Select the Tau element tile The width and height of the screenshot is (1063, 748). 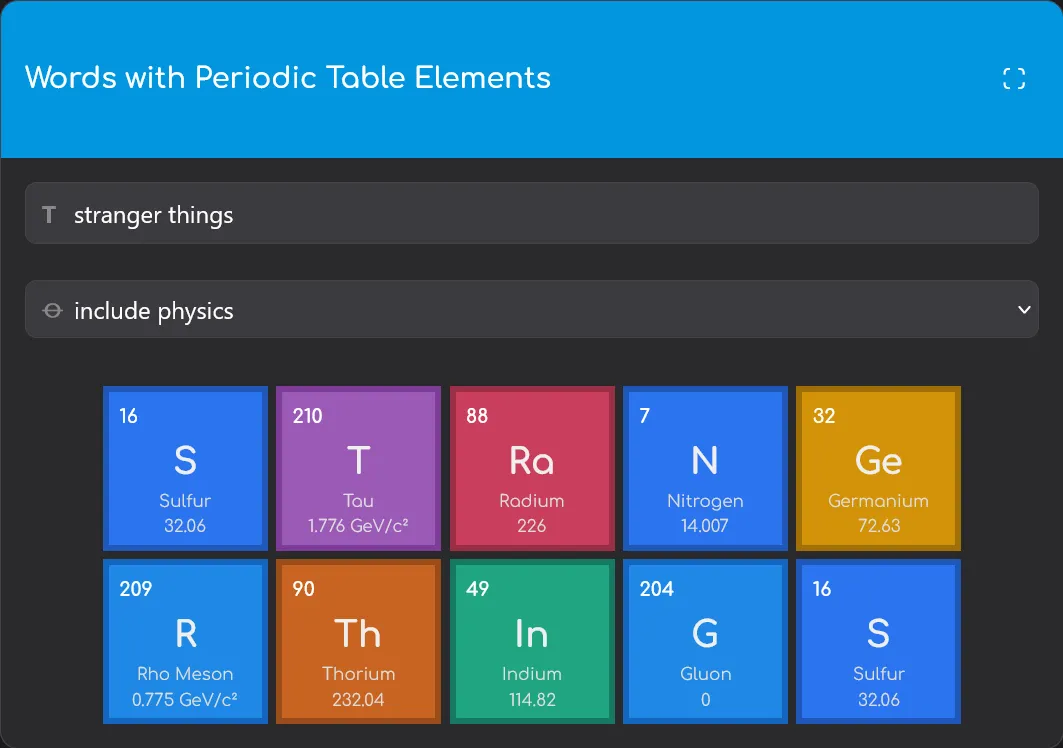click(358, 468)
